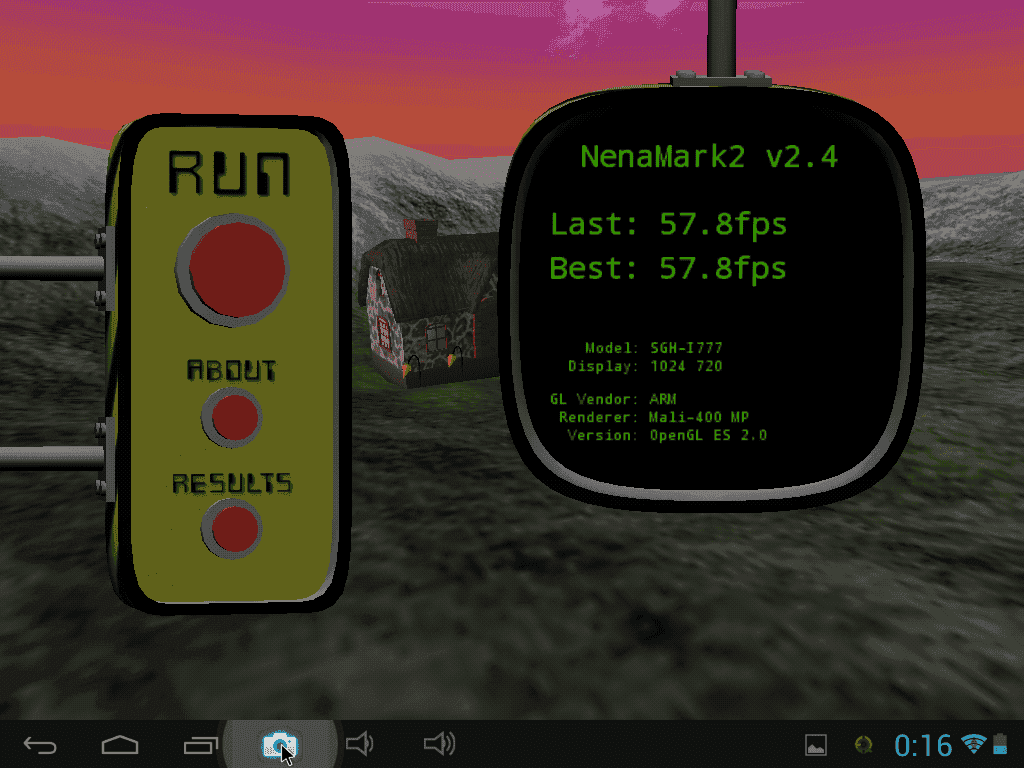This screenshot has width=1024, height=768.
Task: Select the Best: 57.8fps score
Action: point(668,269)
